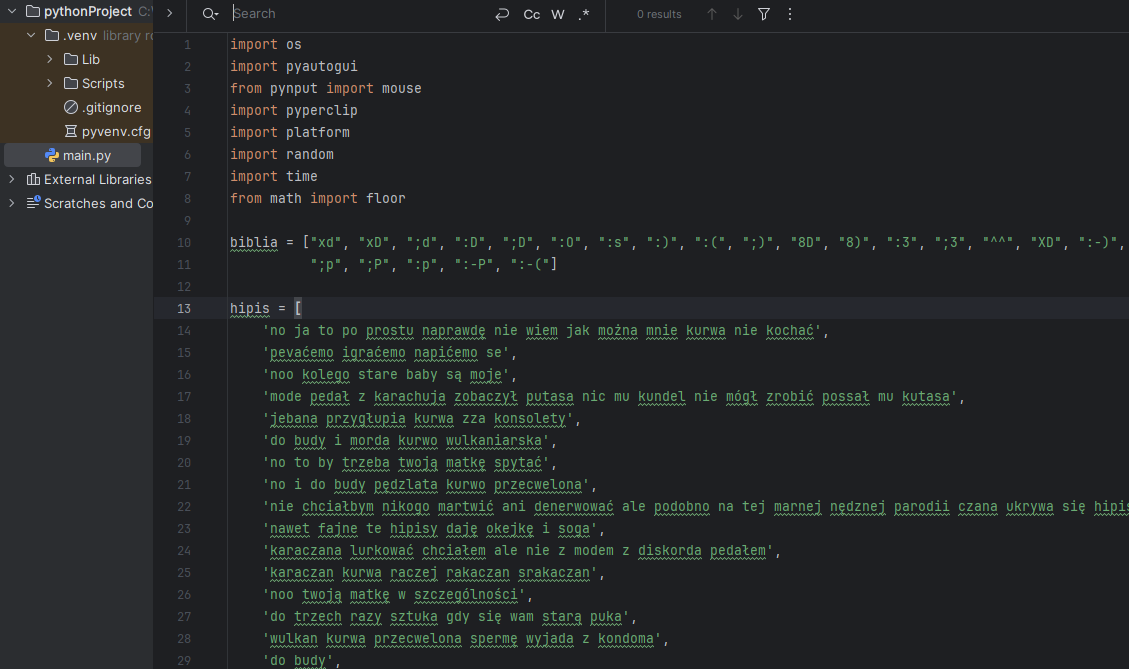Click the Scratches and Consoles icon
The image size is (1129, 669).
(x=33, y=203)
